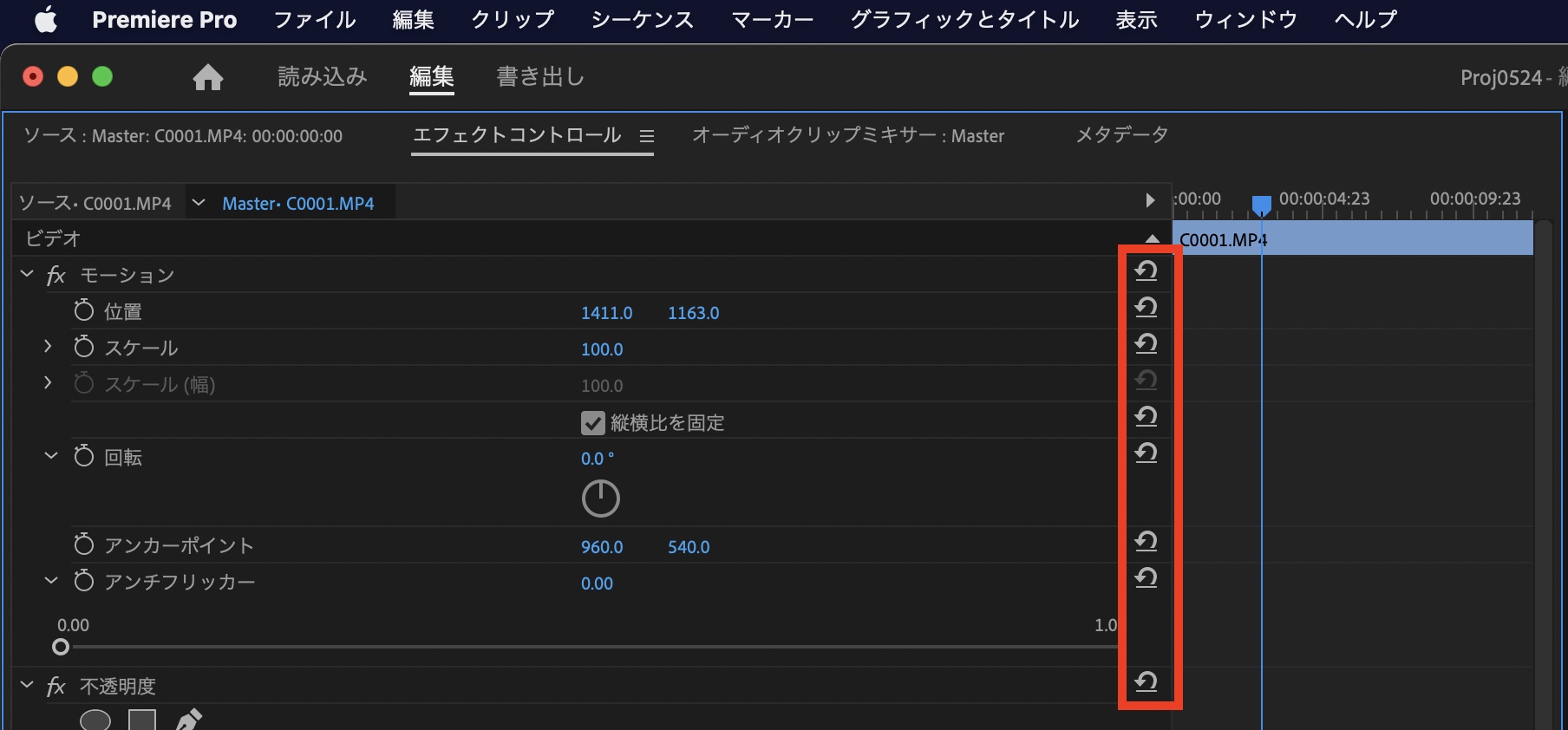Open the マーカー menu
Viewport: 1568px width, 730px height.
point(772,20)
